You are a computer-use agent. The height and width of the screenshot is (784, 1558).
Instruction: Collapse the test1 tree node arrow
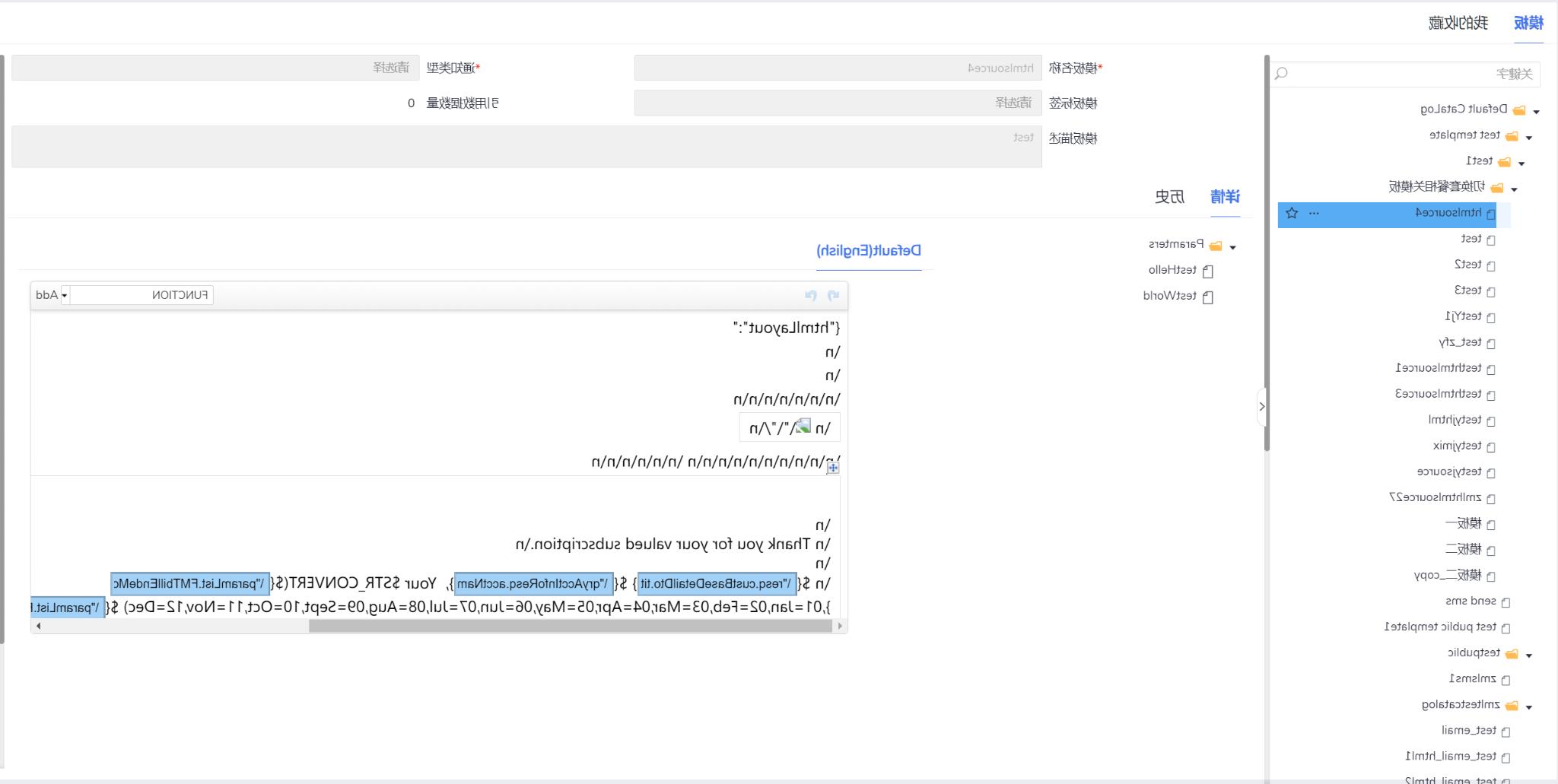[1521, 163]
